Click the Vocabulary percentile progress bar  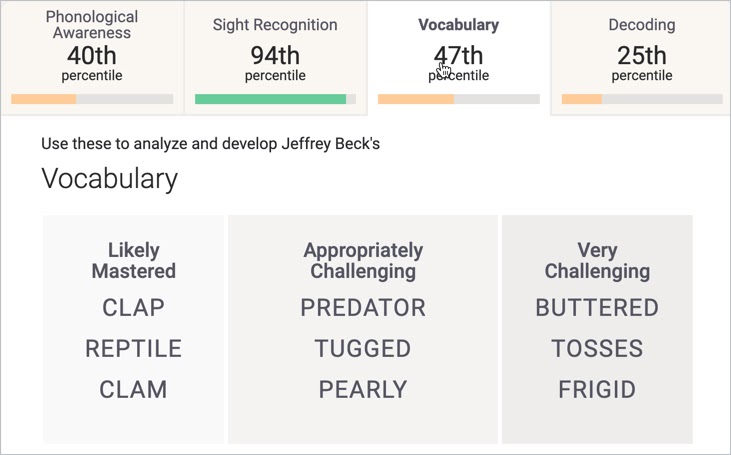coord(459,99)
